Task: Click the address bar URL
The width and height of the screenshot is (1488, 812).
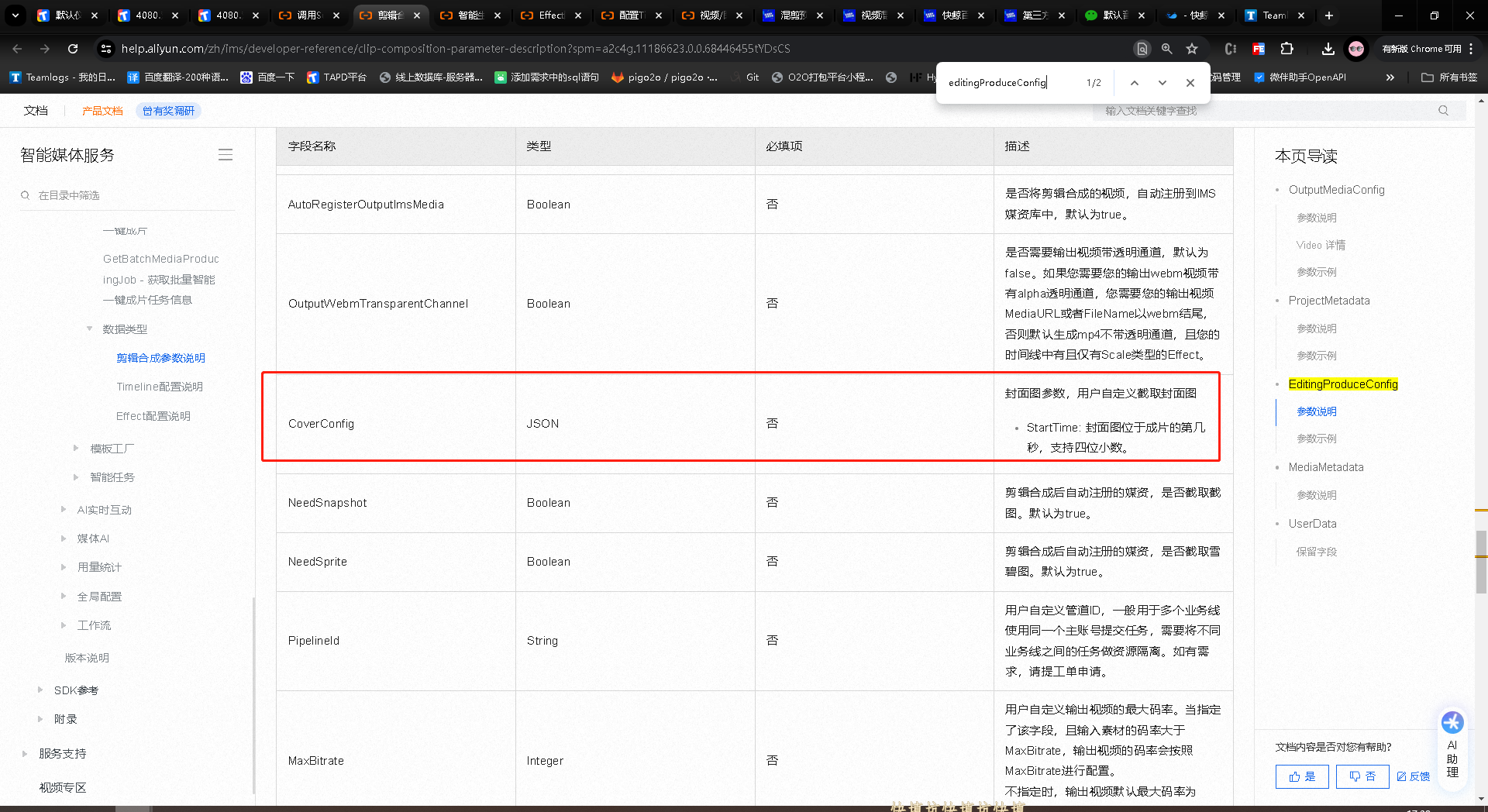Action: click(456, 49)
